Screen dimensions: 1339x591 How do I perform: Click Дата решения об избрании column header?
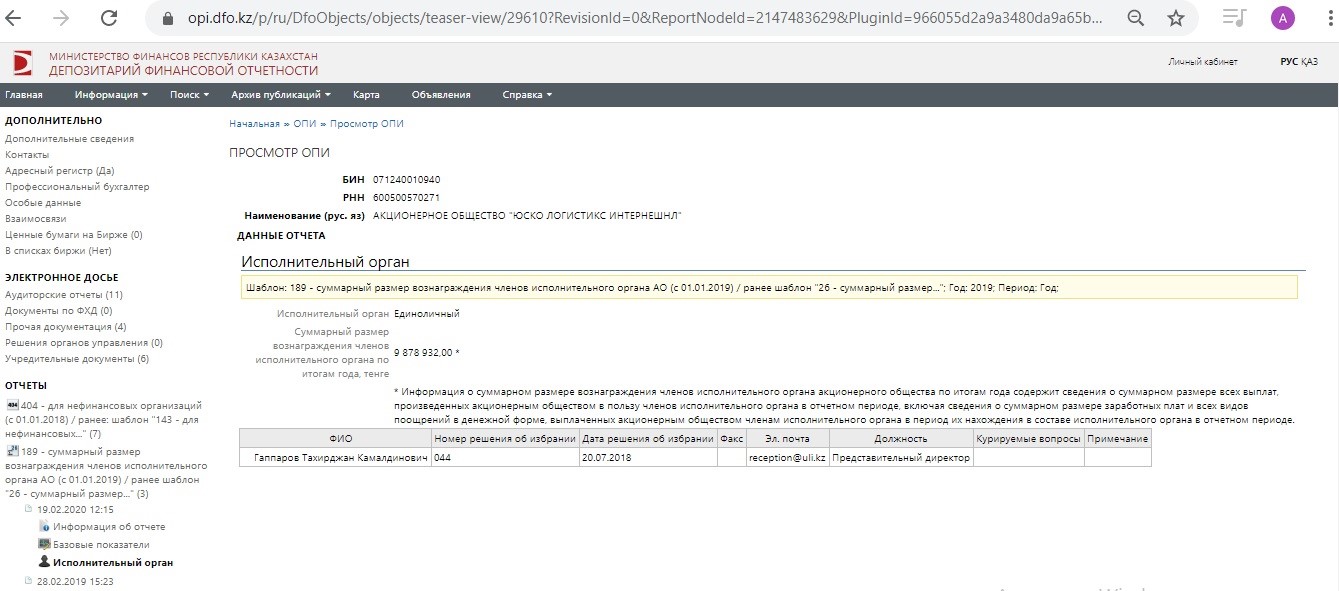point(648,439)
